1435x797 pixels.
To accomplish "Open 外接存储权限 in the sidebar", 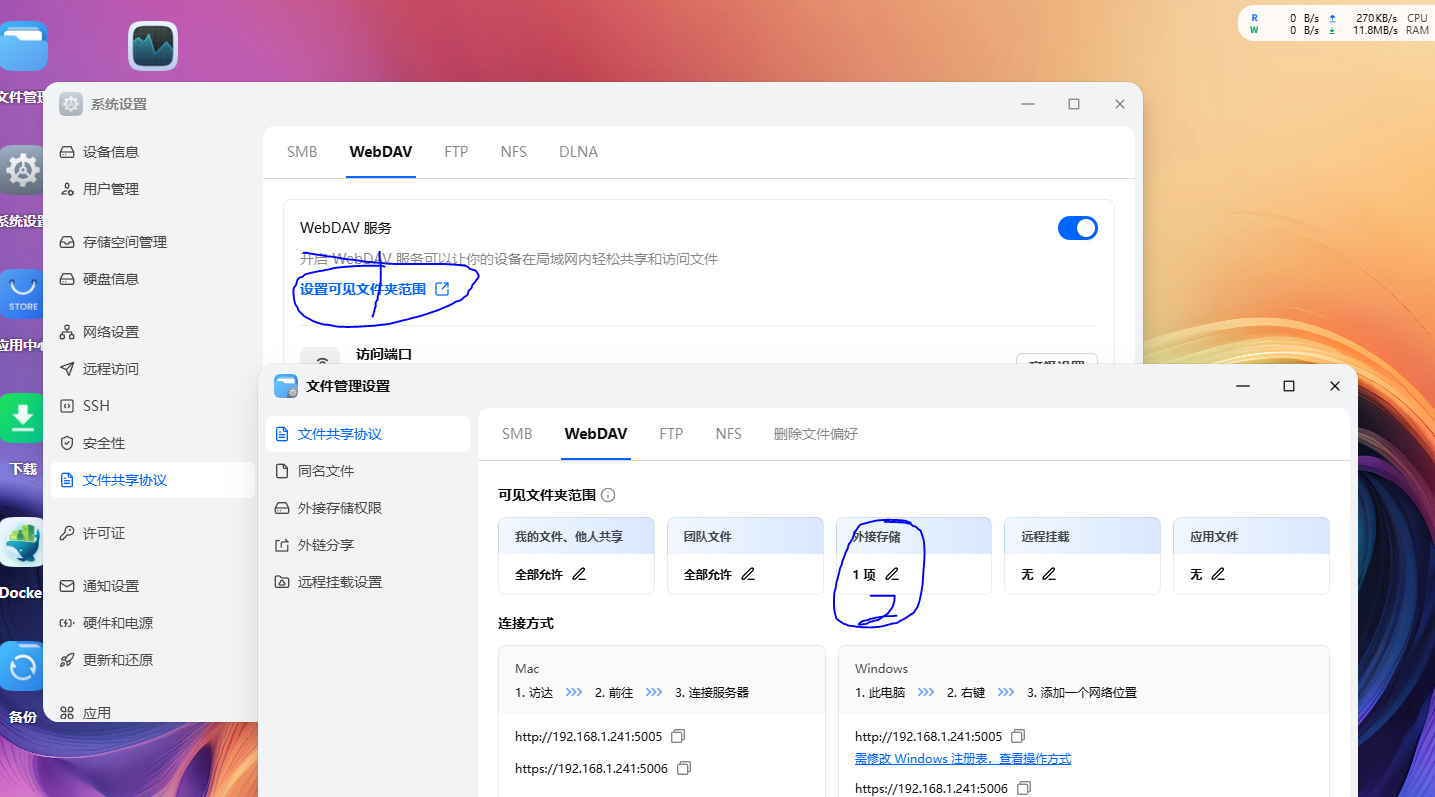I will coord(339,508).
